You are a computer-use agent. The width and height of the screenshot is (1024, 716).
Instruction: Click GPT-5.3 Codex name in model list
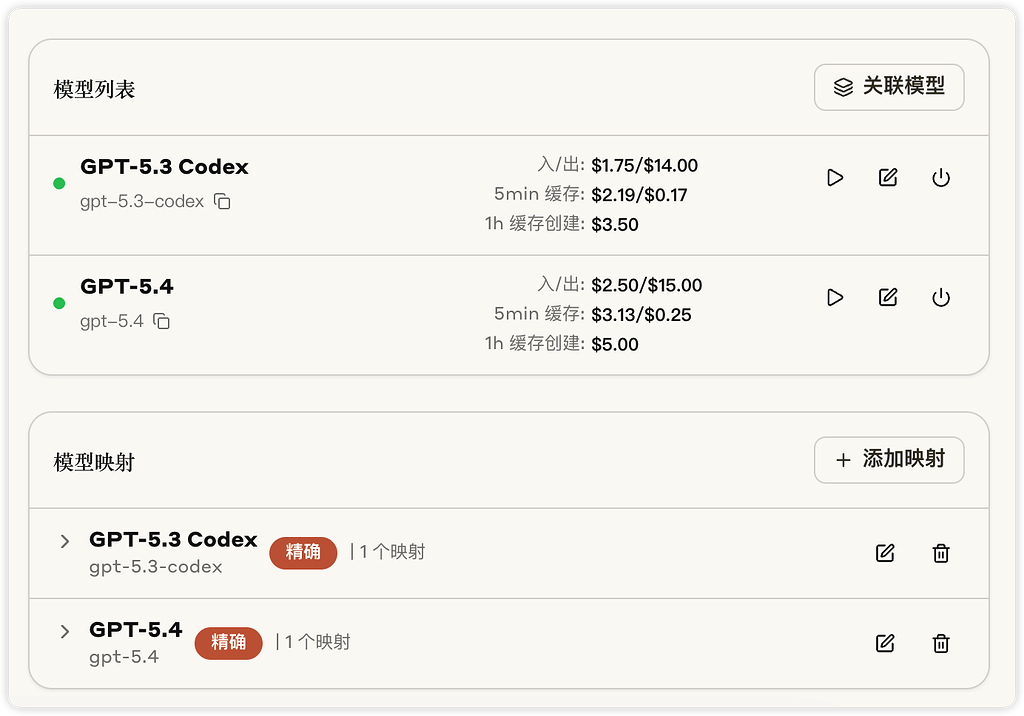pos(164,167)
